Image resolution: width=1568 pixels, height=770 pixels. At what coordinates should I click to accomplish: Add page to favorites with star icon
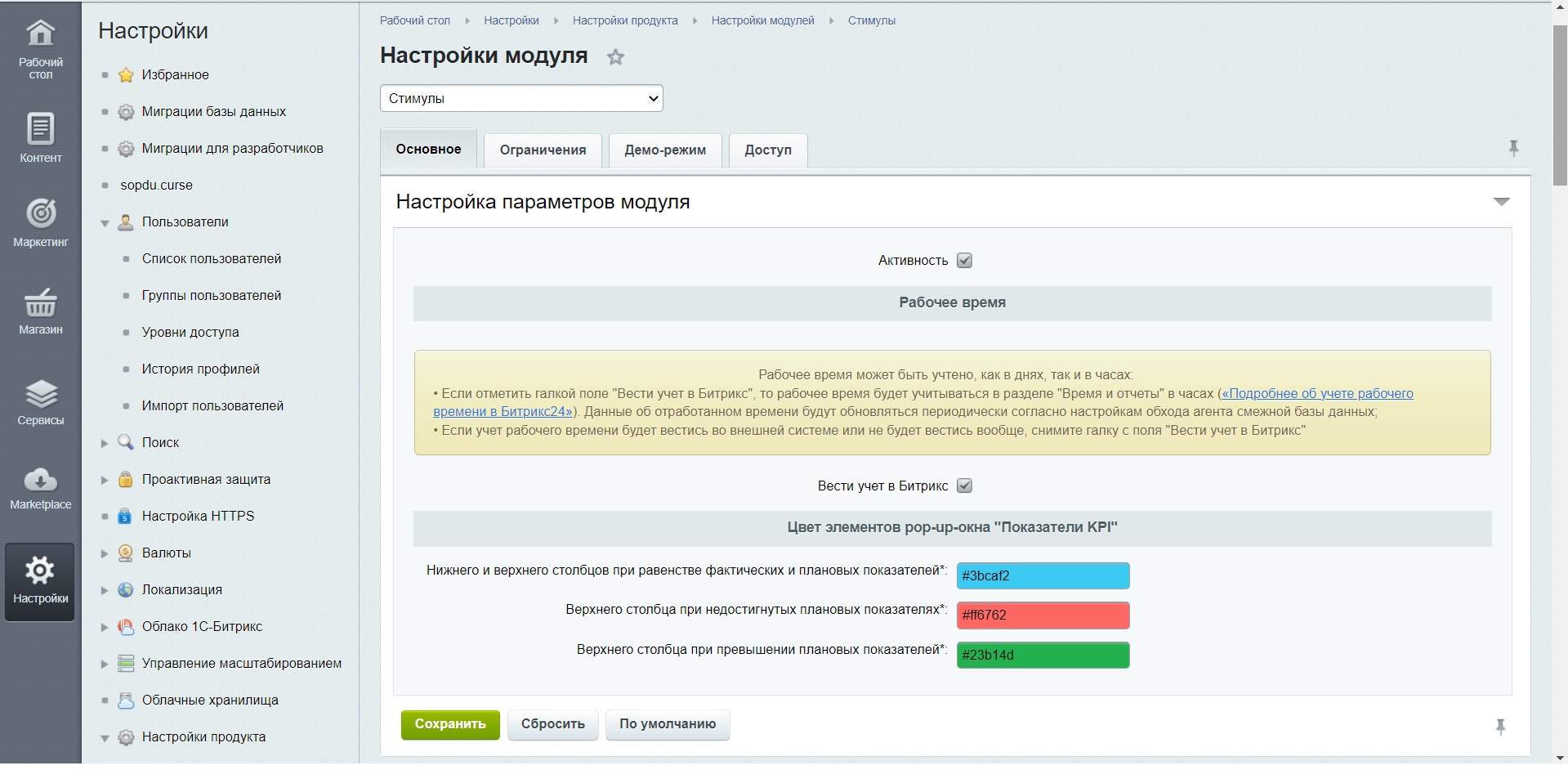click(615, 57)
